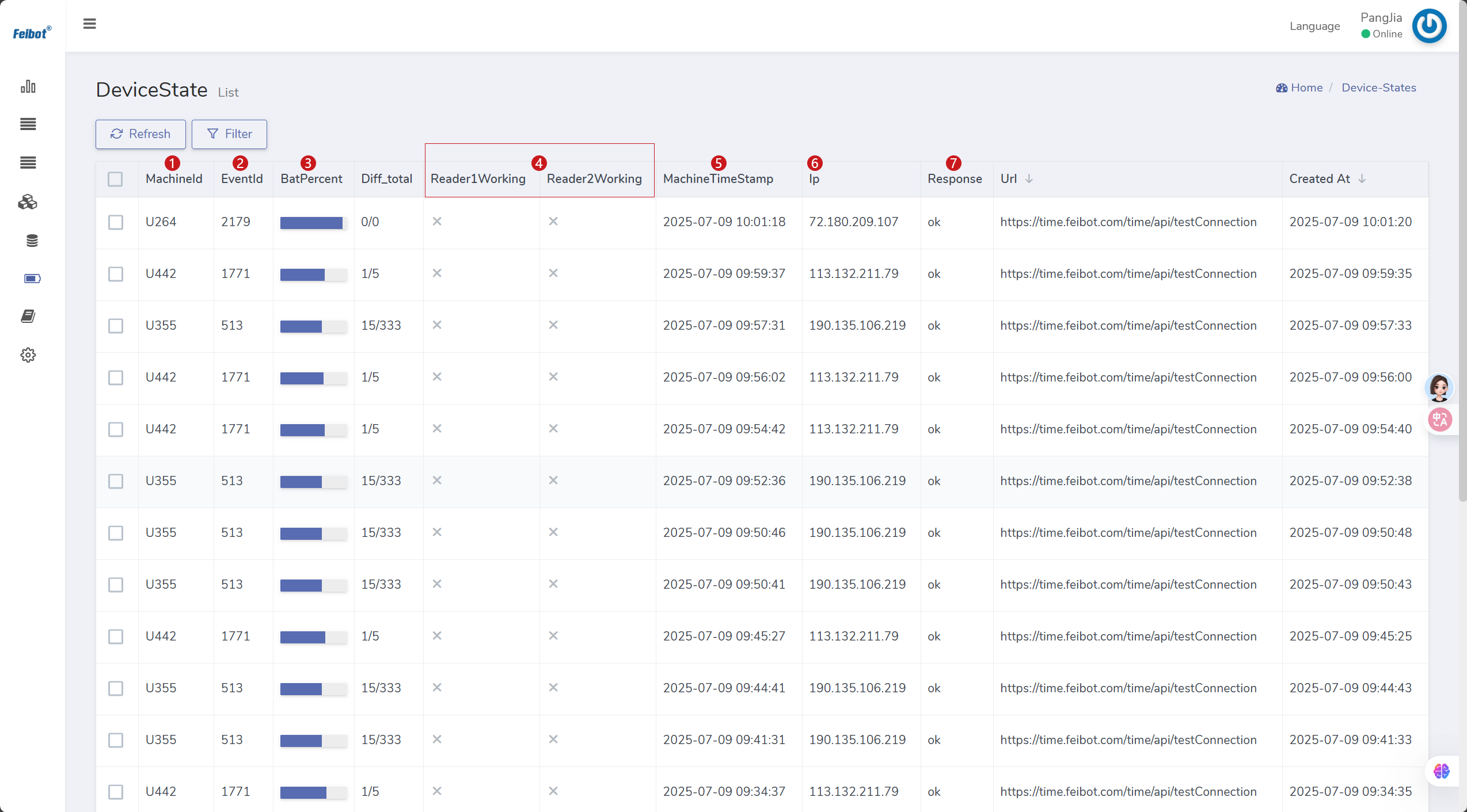Click the Url in the 10:01:18 row
Viewport: 1467px width, 812px height.
coord(1128,222)
